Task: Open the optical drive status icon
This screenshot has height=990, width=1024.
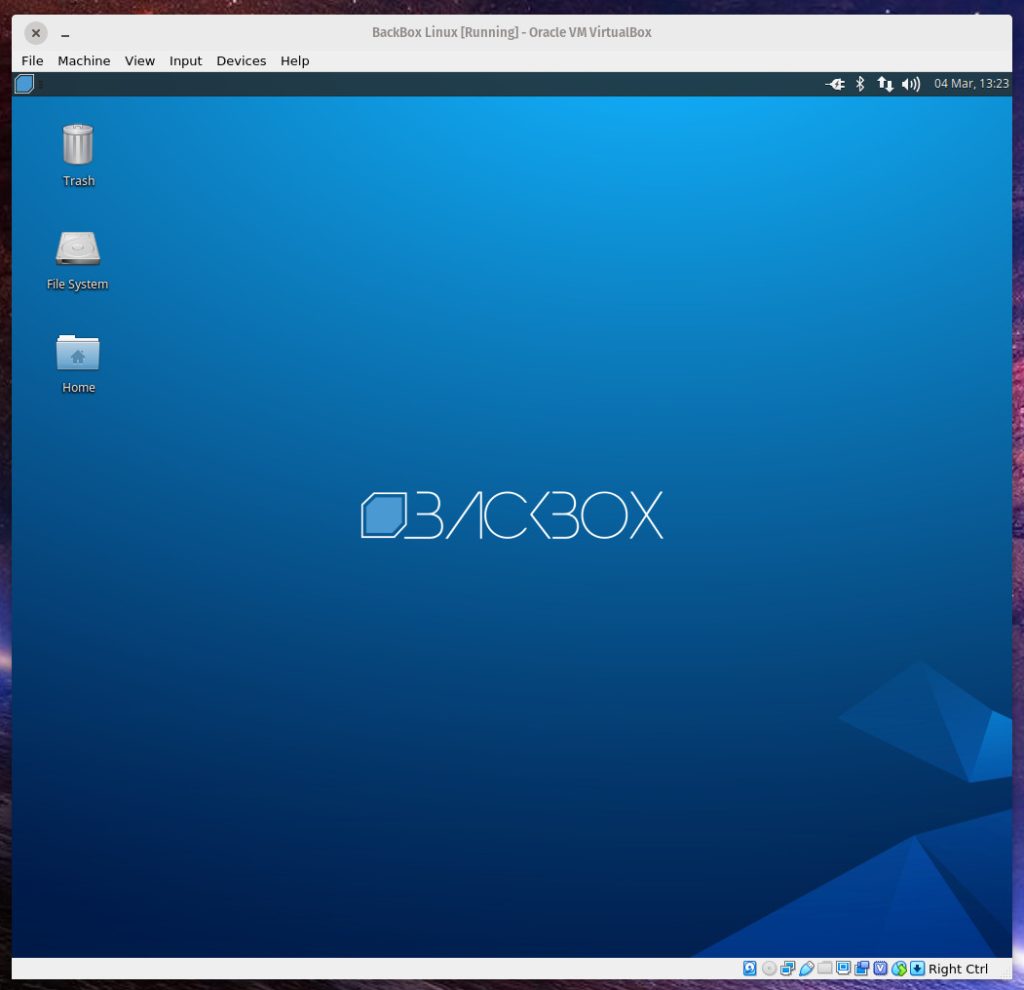Action: [x=769, y=968]
